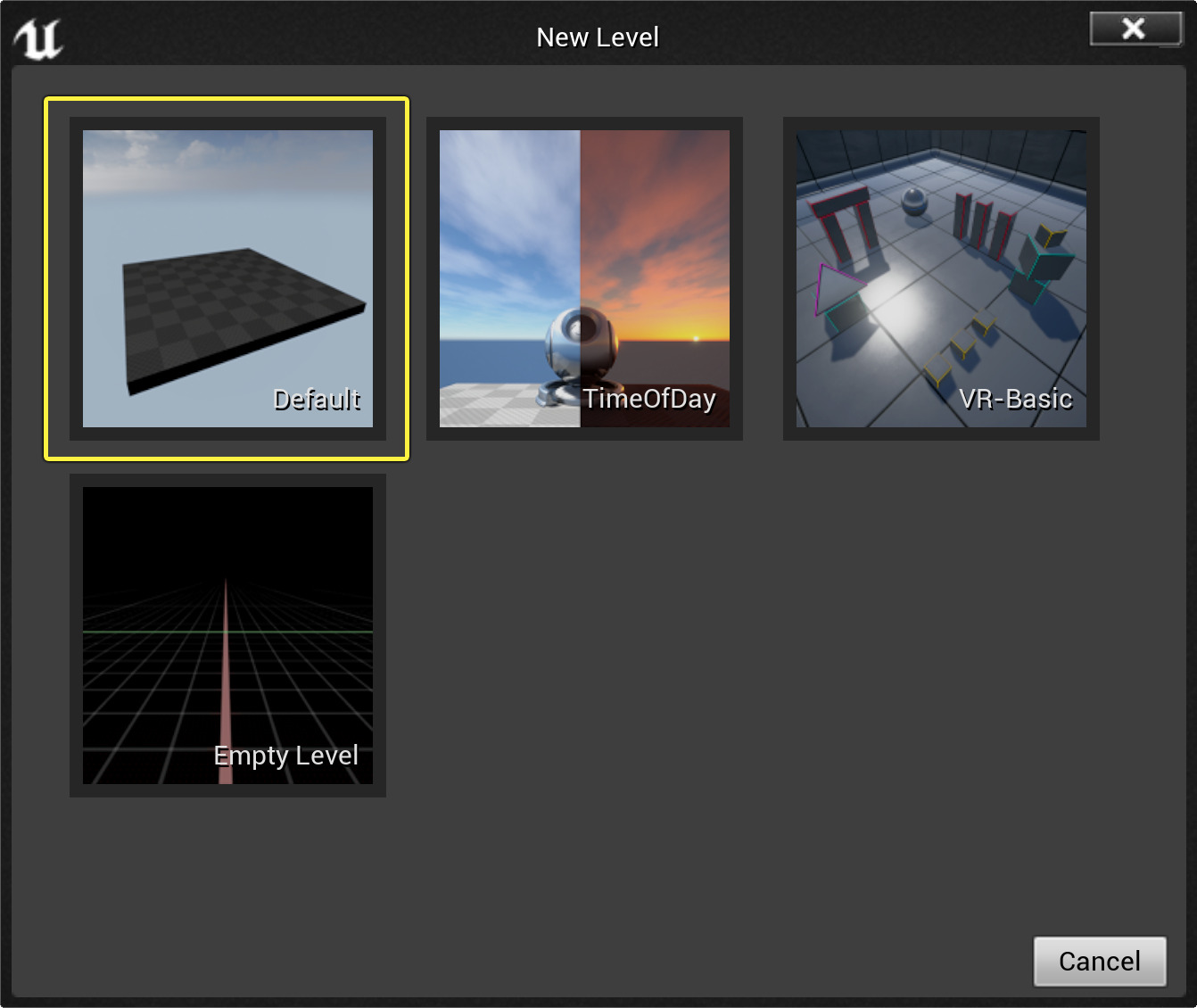The image size is (1197, 1008).
Task: Select the Default level template
Action: (227, 278)
